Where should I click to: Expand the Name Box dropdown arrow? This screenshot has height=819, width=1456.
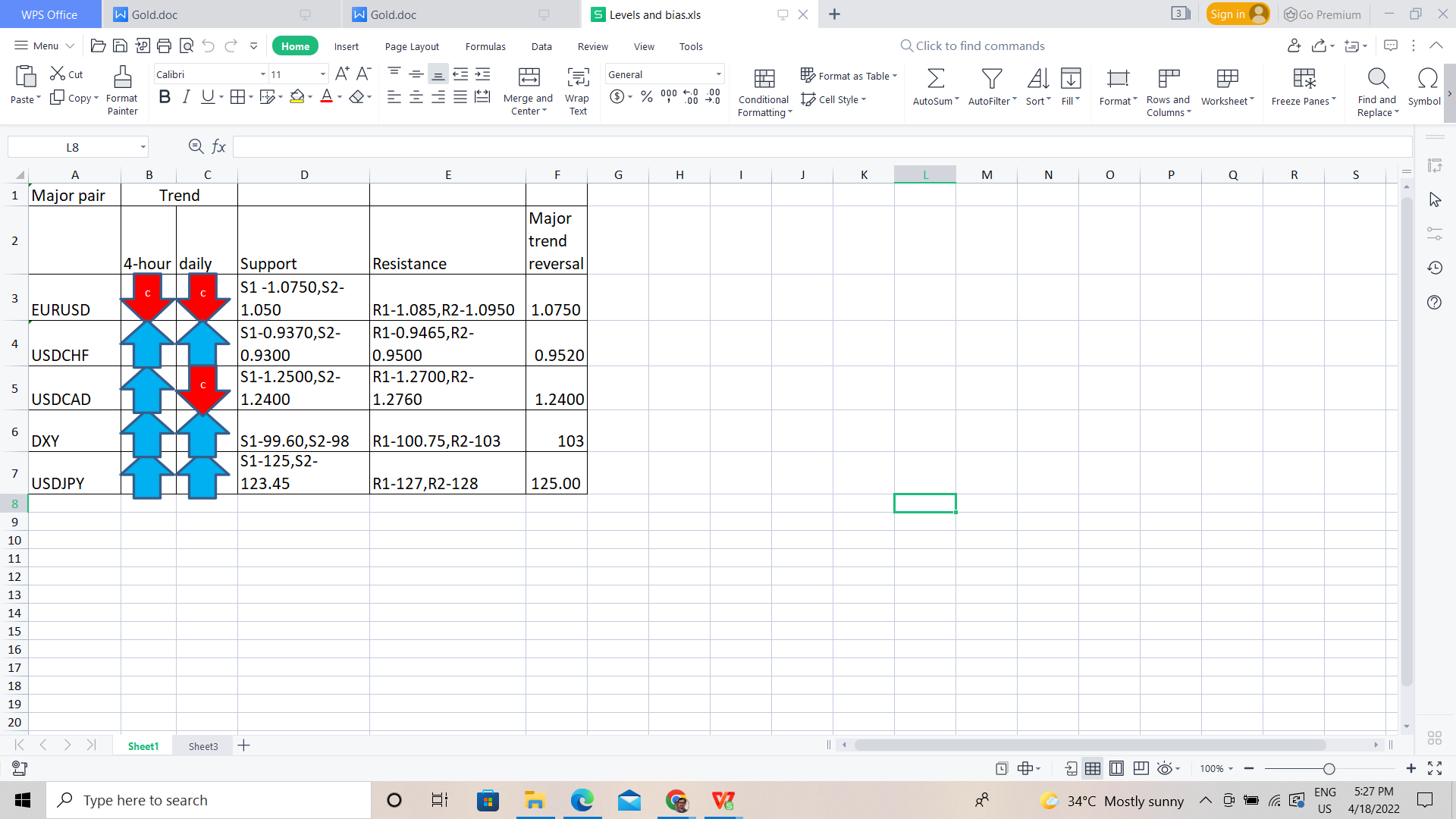click(x=143, y=147)
